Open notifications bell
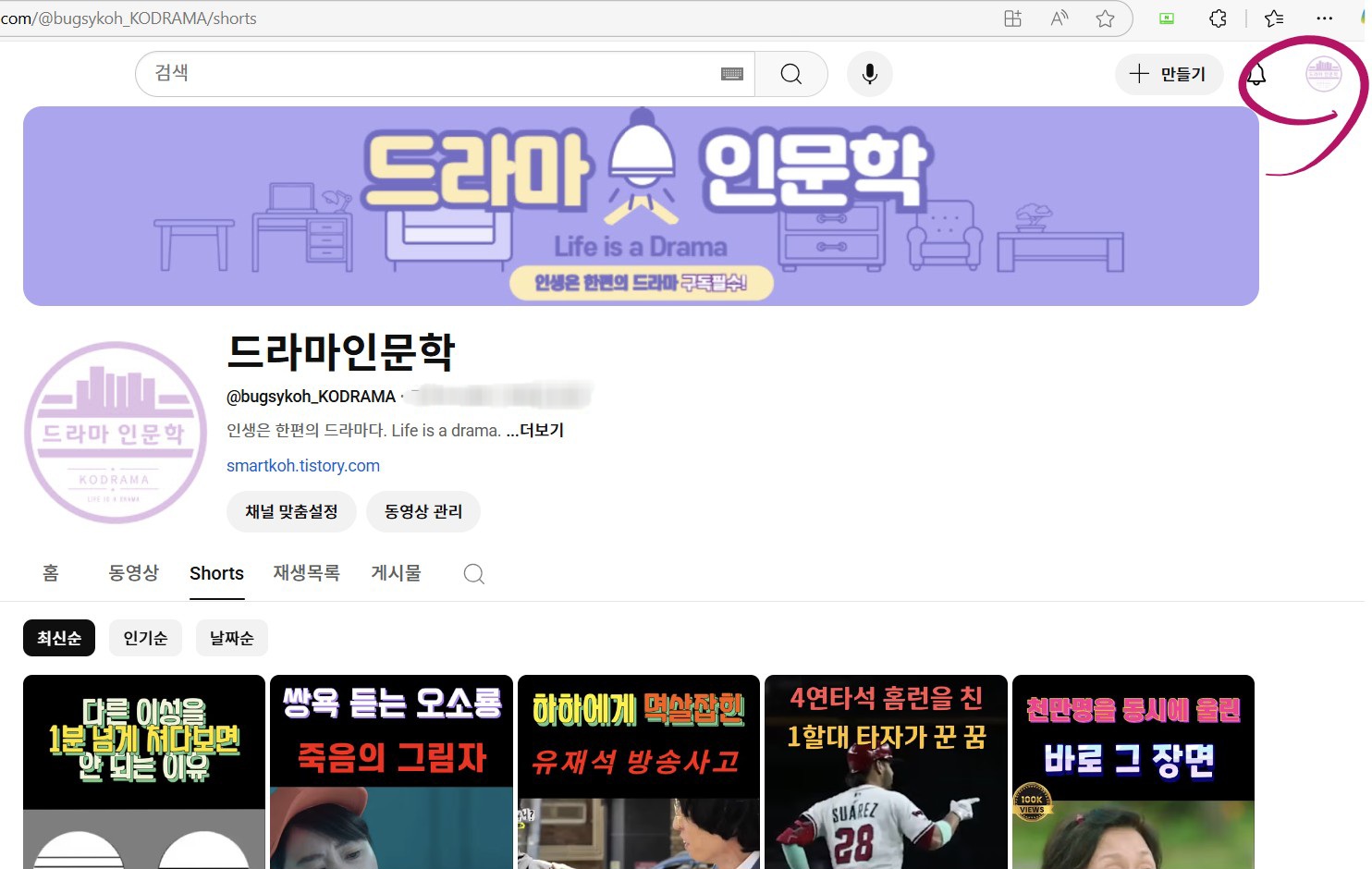 pyautogui.click(x=1256, y=74)
